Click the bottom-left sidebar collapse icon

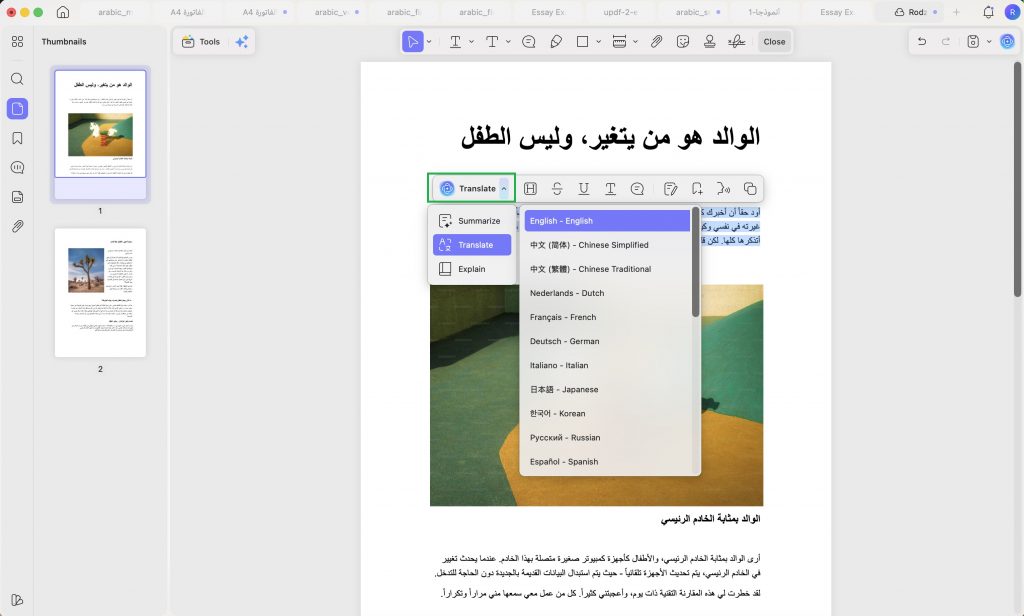pyautogui.click(x=18, y=600)
